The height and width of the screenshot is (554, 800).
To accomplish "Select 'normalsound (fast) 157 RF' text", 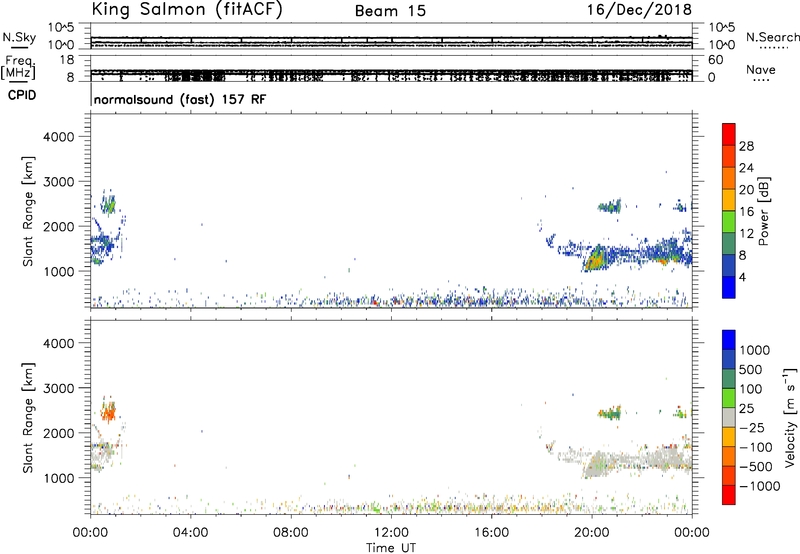I will pos(180,99).
